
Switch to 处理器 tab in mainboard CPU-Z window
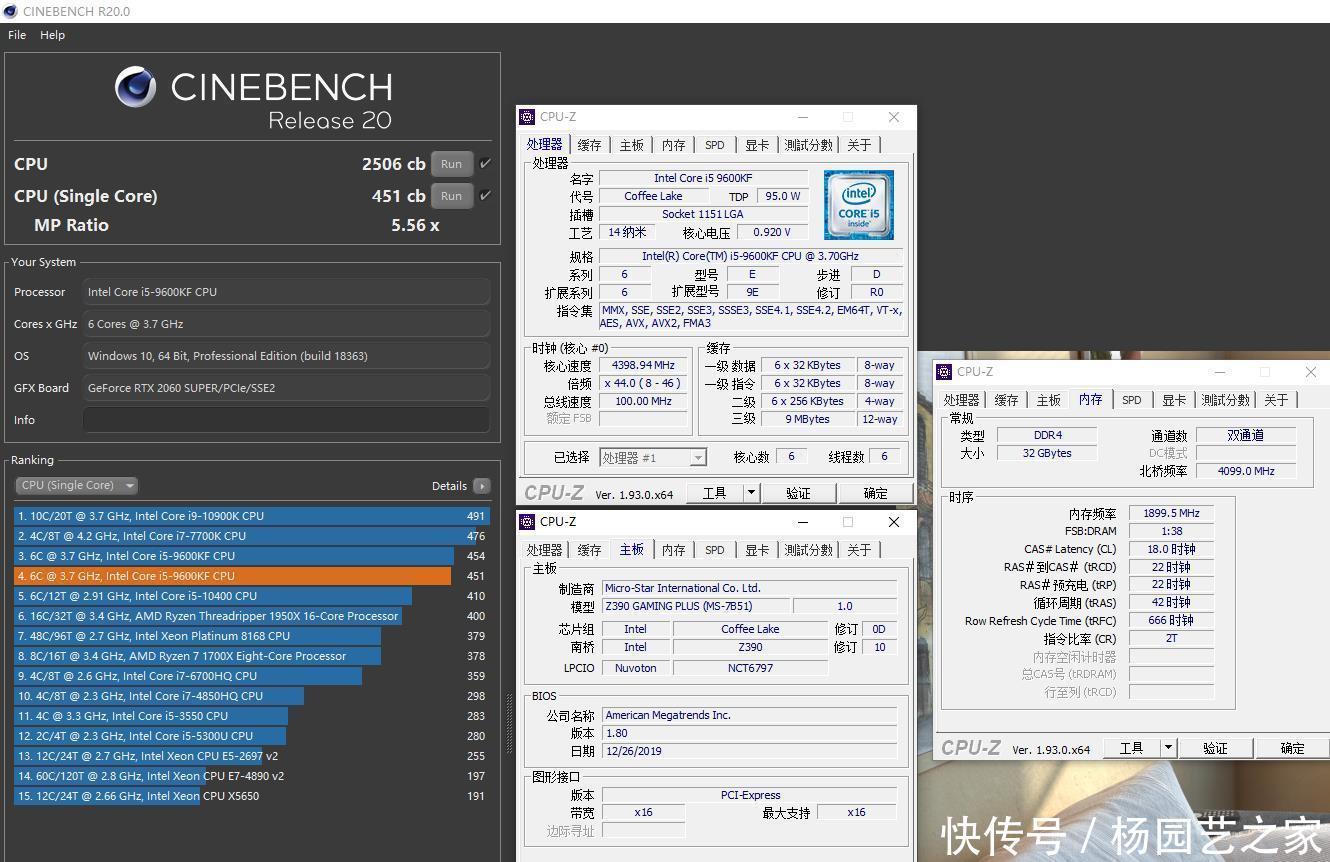pos(544,550)
